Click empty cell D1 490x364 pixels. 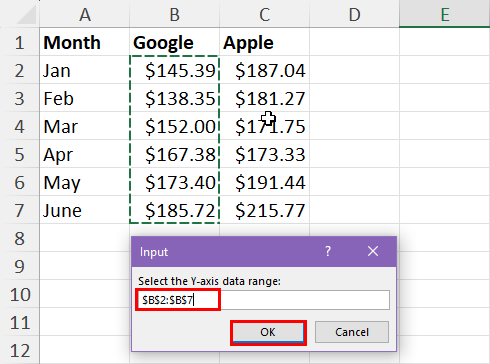(354, 42)
